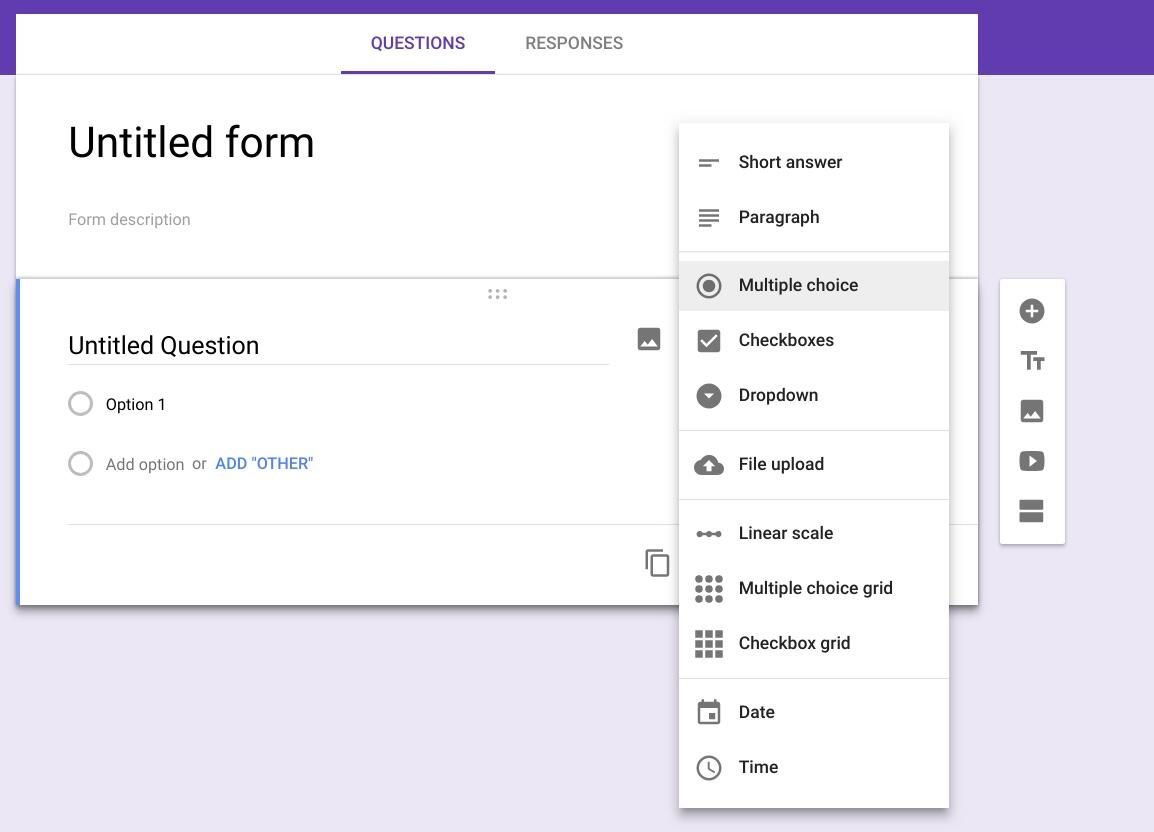Click the Add question plus icon
The image size is (1154, 832).
[x=1031, y=311]
